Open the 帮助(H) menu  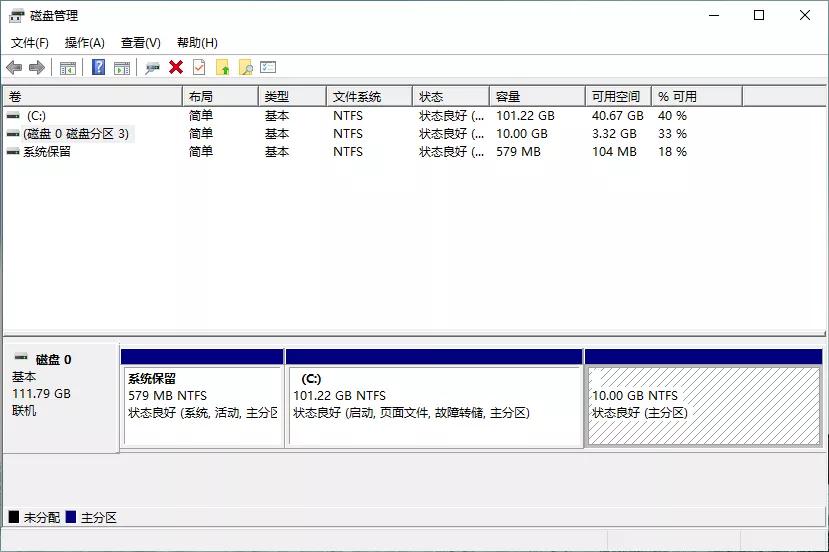197,43
